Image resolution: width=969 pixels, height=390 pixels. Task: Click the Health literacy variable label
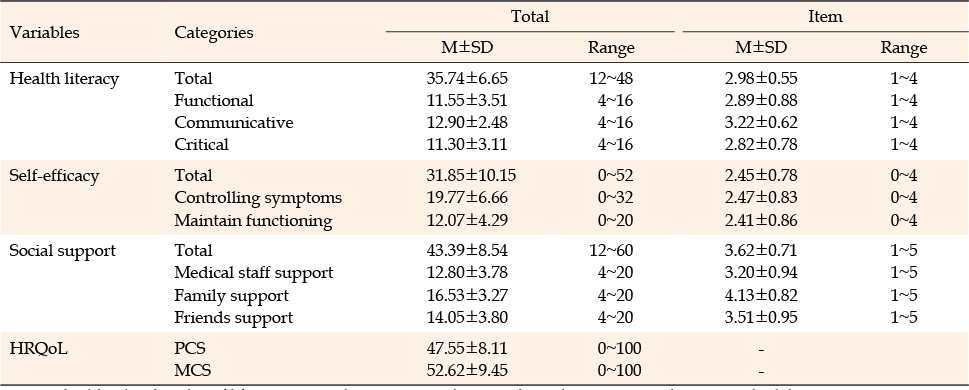[64, 79]
